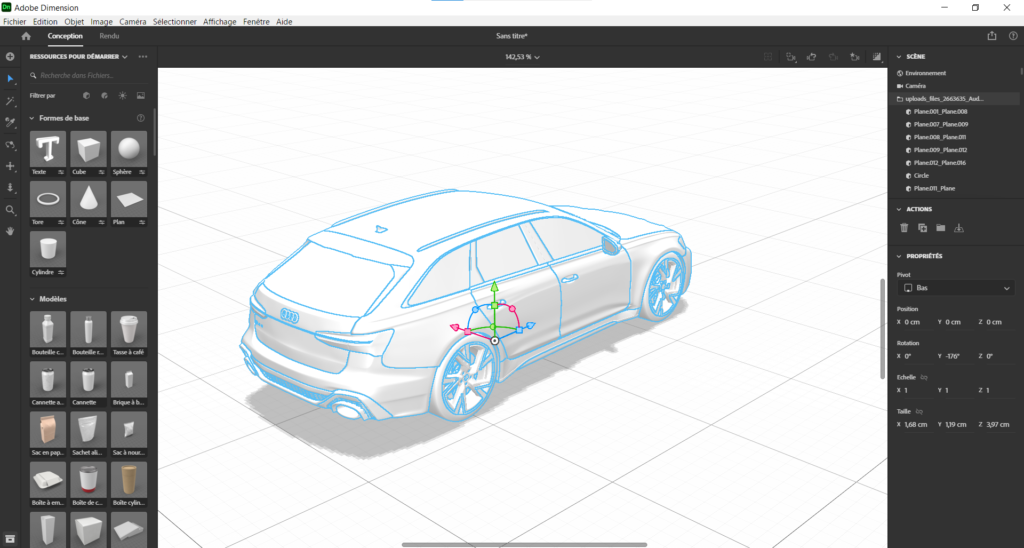Filter assets by images
Screen dimensions: 1024x548
pos(140,96)
